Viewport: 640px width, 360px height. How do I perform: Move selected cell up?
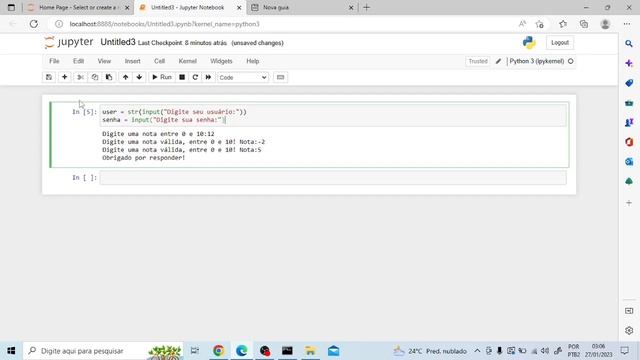click(x=125, y=77)
